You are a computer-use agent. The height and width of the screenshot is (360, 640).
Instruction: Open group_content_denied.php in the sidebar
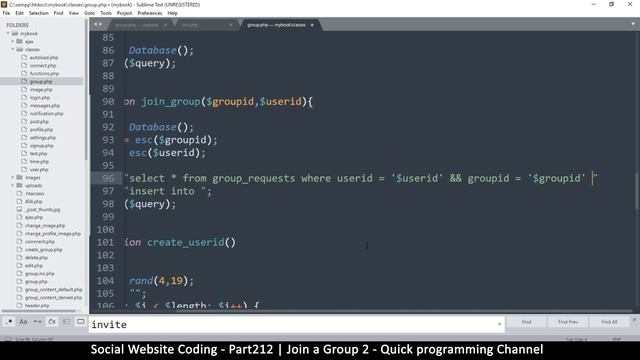pyautogui.click(x=53, y=298)
